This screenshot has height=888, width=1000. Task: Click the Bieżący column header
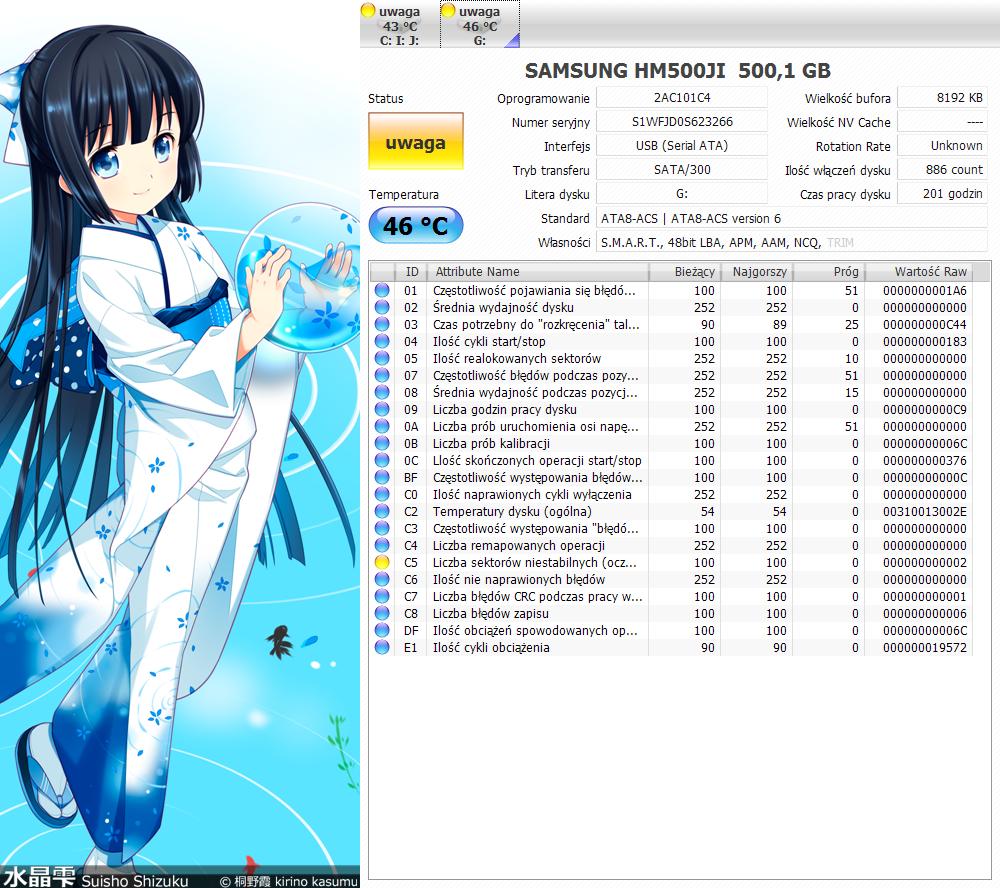tap(685, 272)
